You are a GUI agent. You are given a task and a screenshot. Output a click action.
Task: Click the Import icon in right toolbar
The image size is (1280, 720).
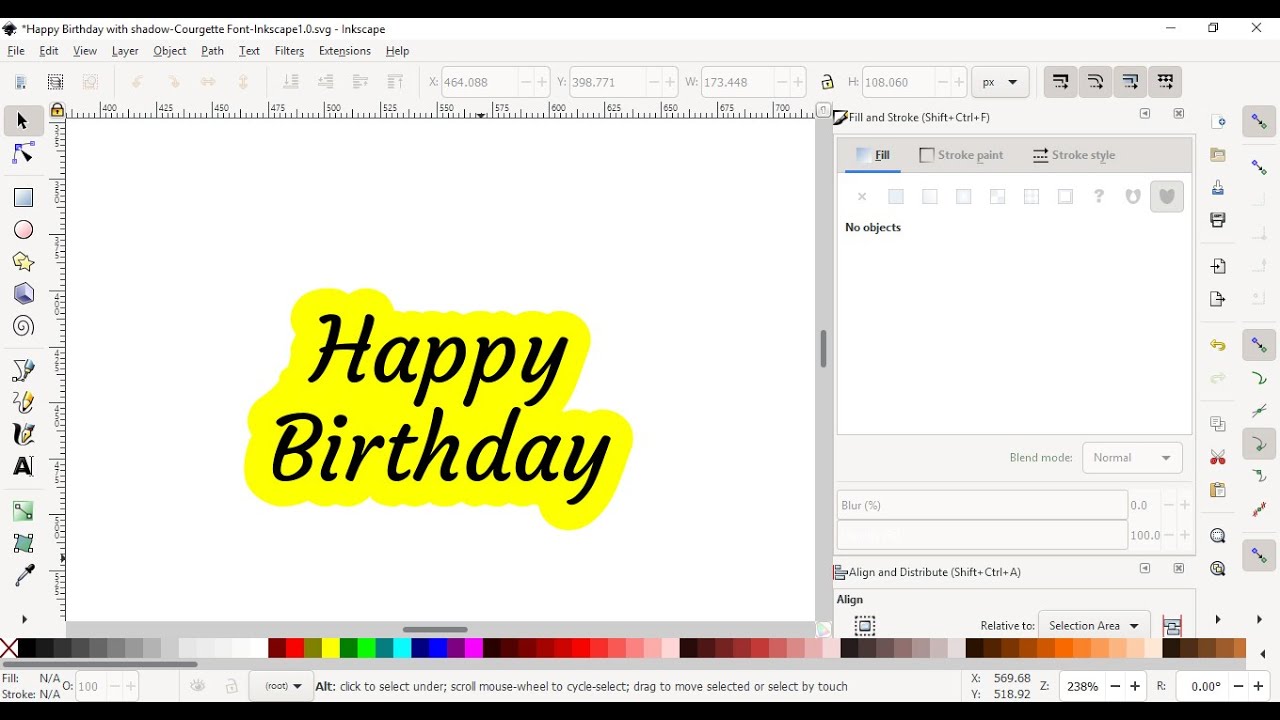pyautogui.click(x=1218, y=267)
